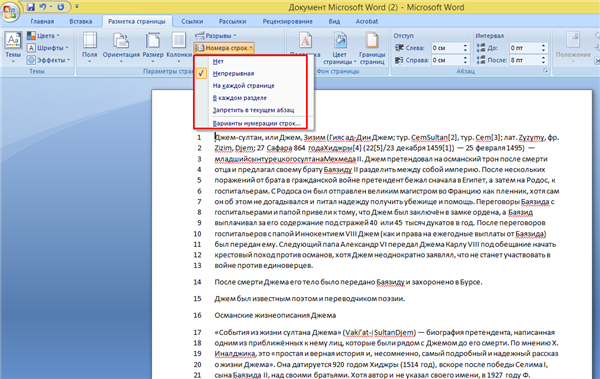The height and width of the screenshot is (379, 600).
Task: Open theme Цвета dropdown
Action: [x=44, y=36]
